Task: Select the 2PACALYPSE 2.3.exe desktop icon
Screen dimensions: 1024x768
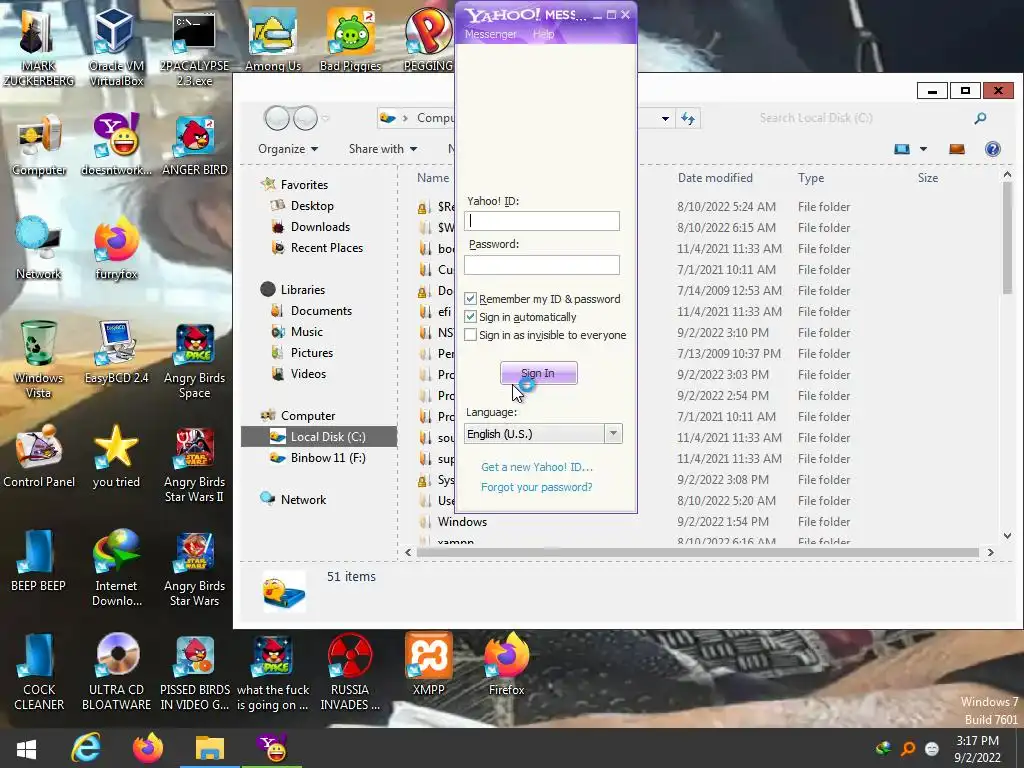Action: coord(194,47)
